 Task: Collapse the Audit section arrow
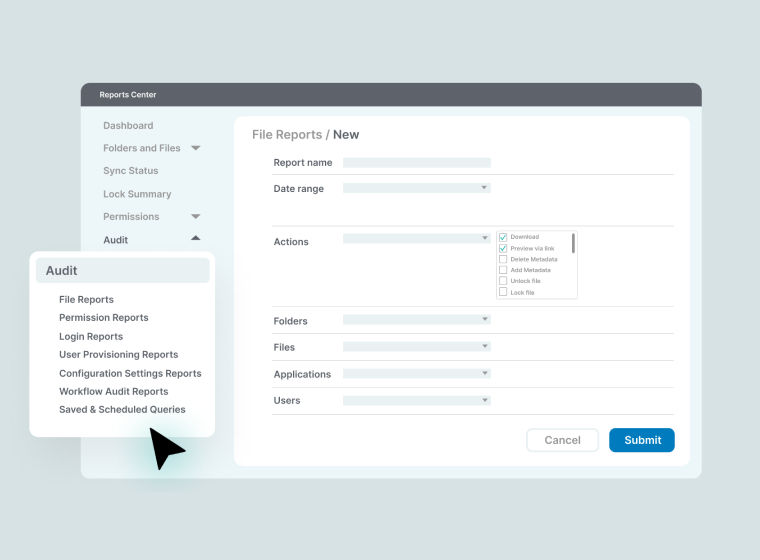pyautogui.click(x=196, y=238)
